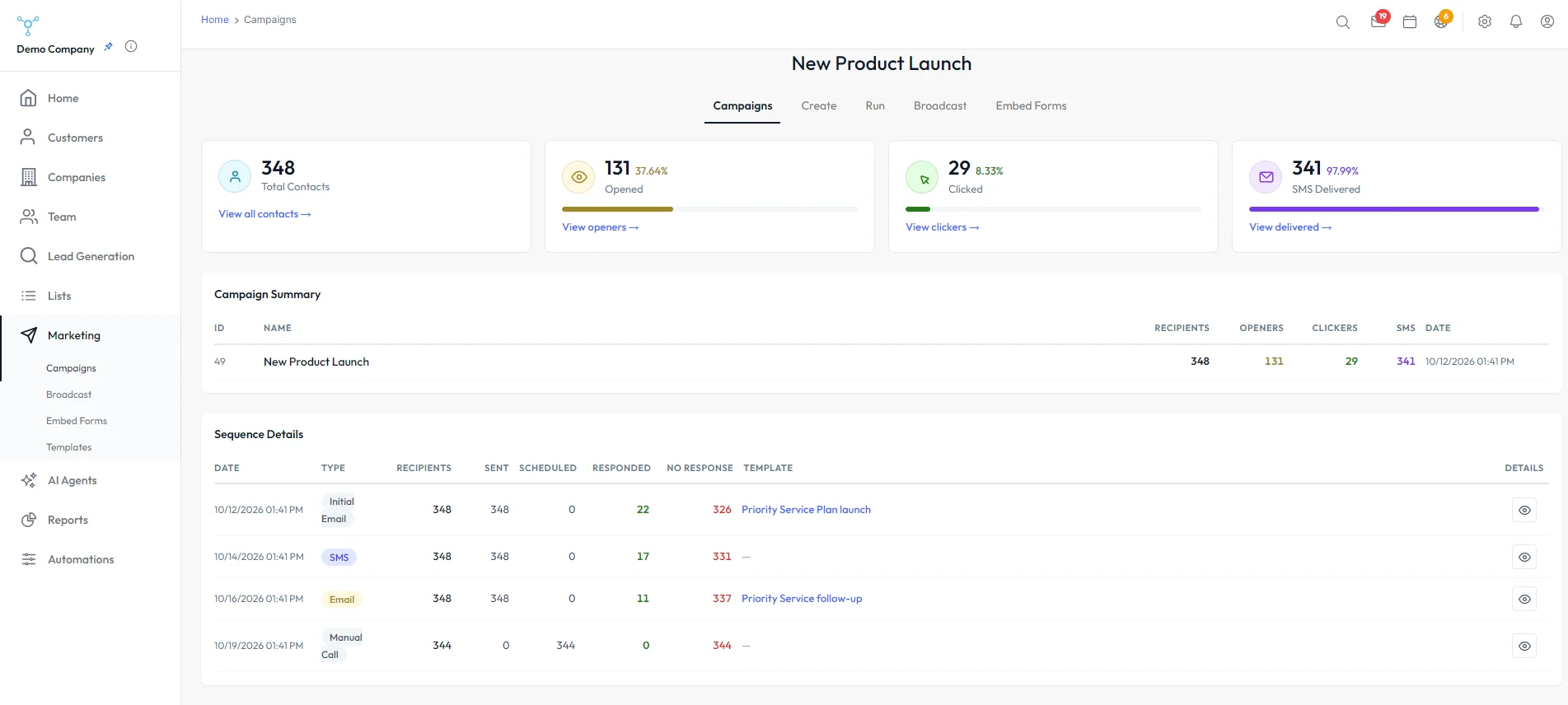Click the Opened eye icon in stats card

tap(578, 177)
